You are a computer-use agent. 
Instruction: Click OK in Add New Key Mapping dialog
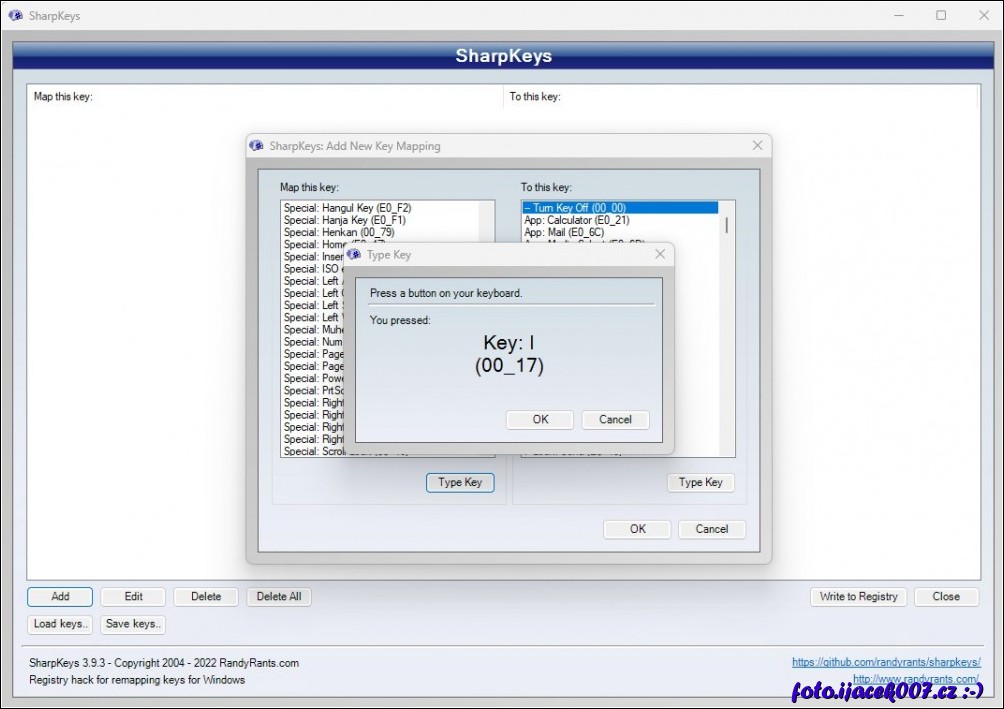coord(637,529)
